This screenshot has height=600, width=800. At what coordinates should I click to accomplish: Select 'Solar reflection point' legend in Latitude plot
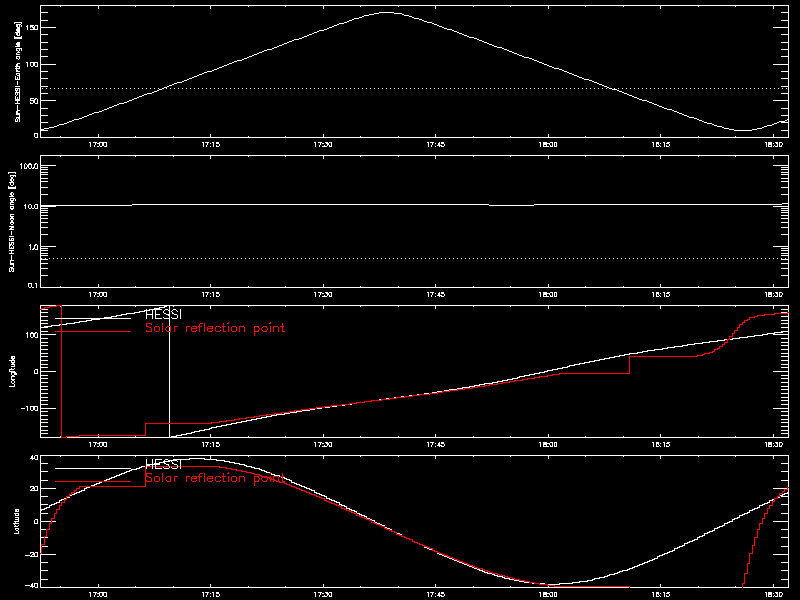(x=215, y=478)
